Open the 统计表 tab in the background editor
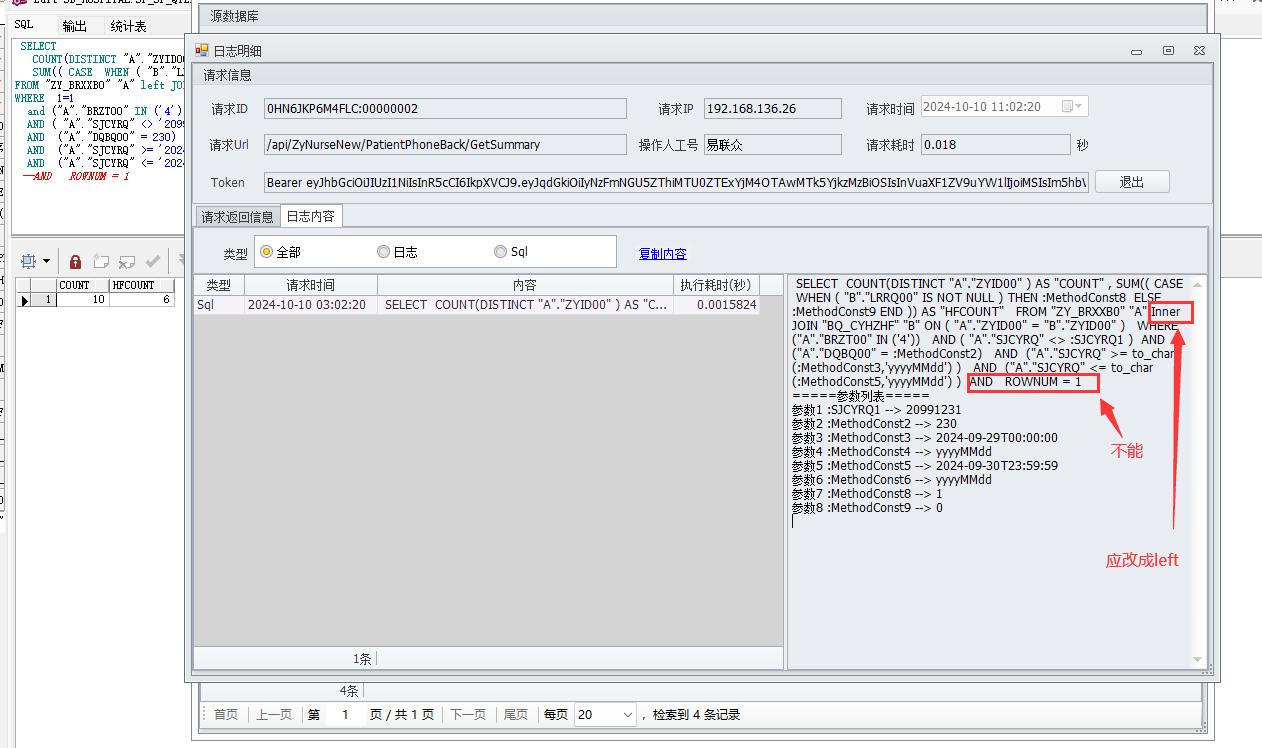This screenshot has width=1262, height=748. (128, 26)
